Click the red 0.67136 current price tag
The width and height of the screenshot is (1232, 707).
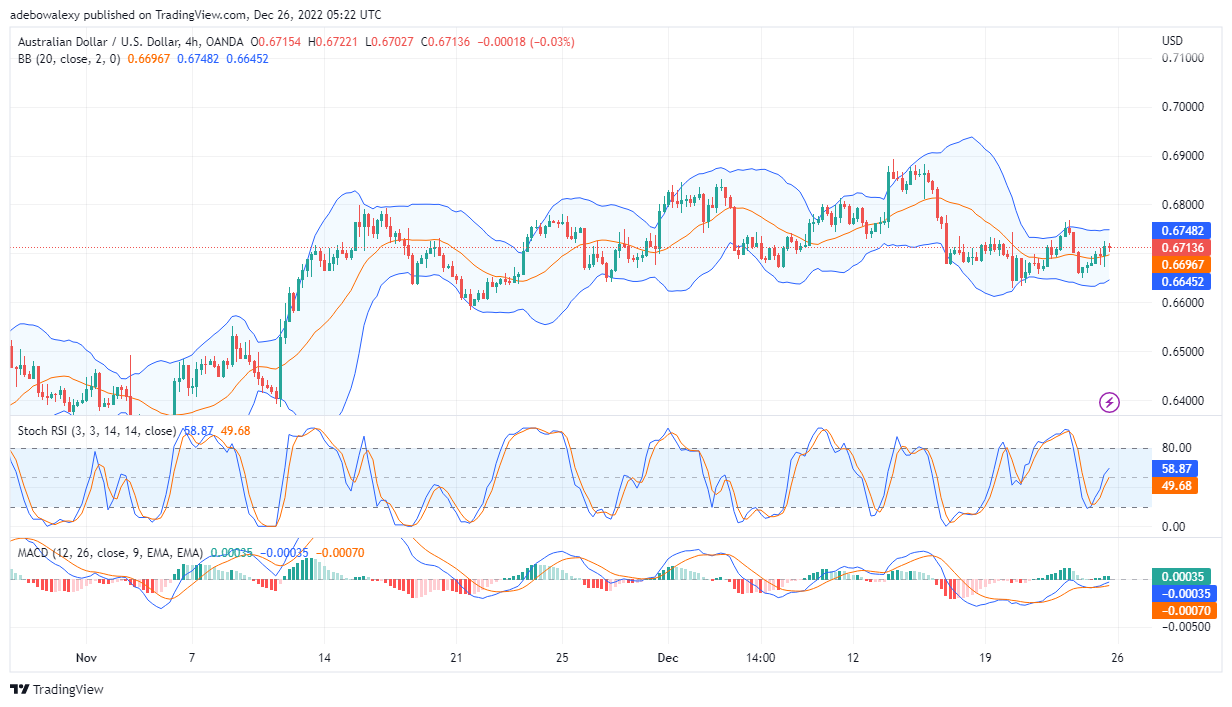tap(1184, 248)
